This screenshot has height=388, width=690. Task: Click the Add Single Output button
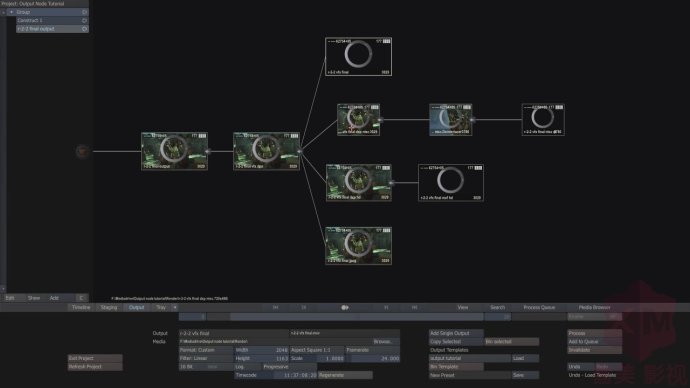pyautogui.click(x=456, y=333)
